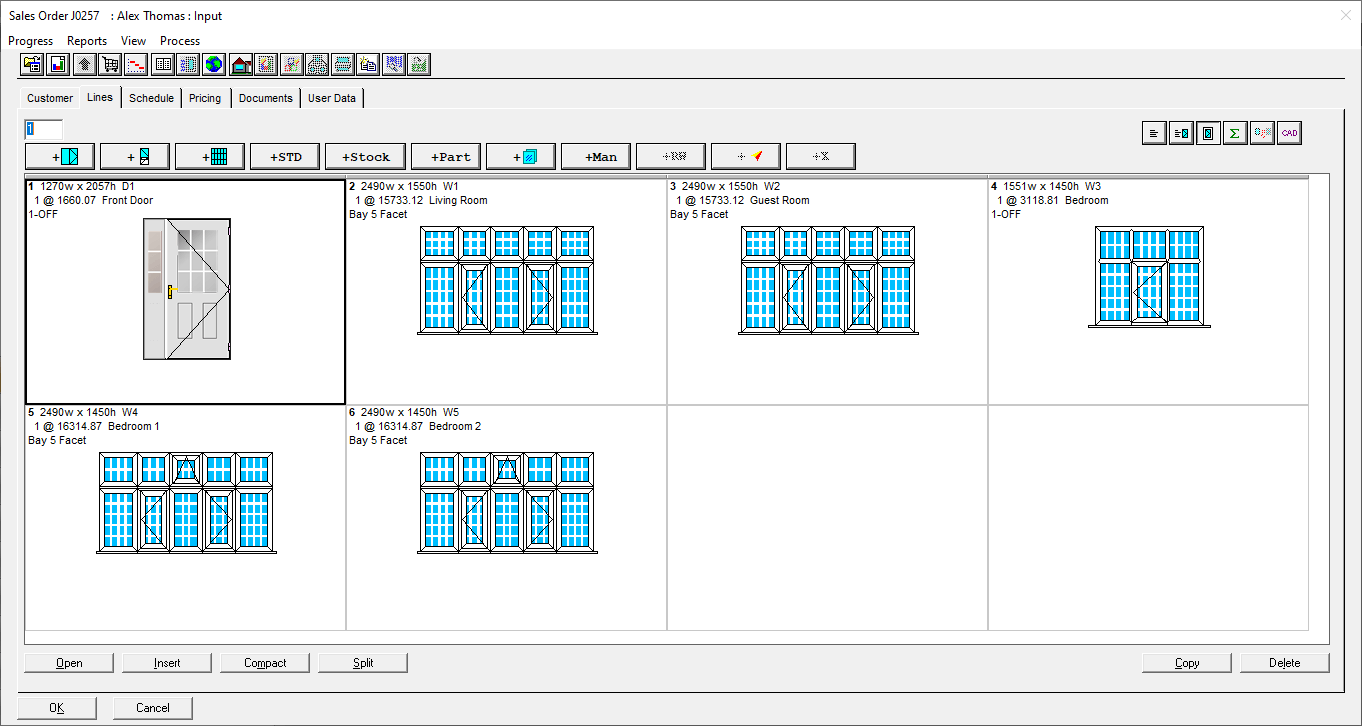Image resolution: width=1362 pixels, height=726 pixels.
Task: Click the bar chart toolbar icon
Action: click(x=58, y=65)
